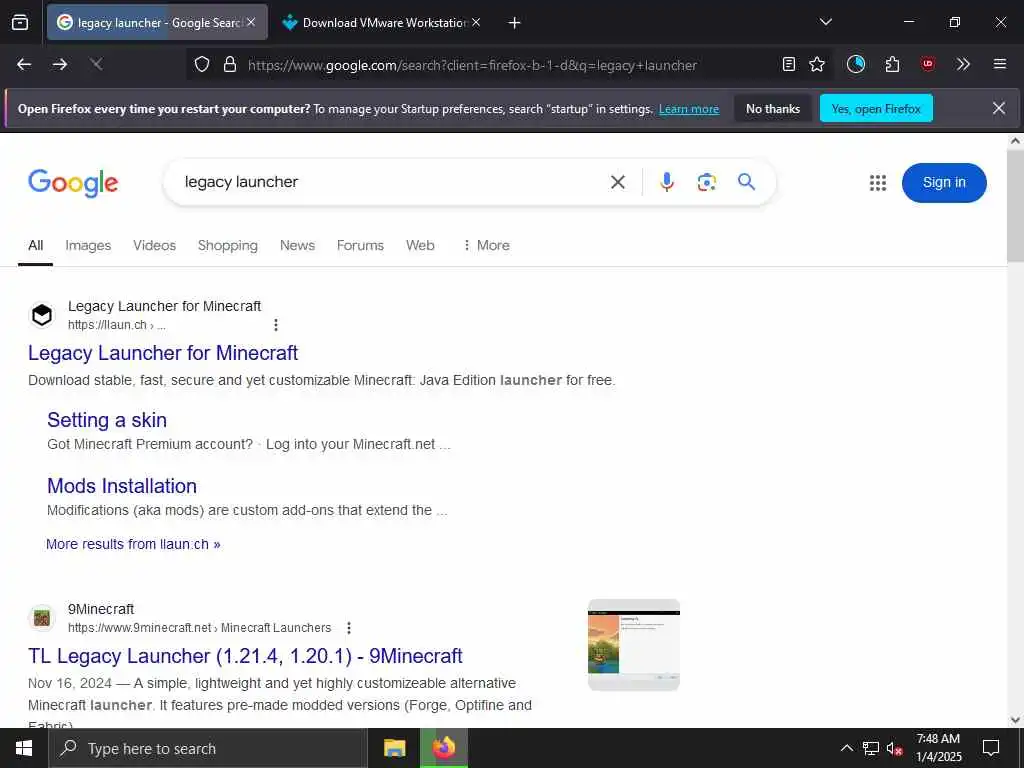Select the Videos results tab
The height and width of the screenshot is (768, 1024).
point(155,246)
